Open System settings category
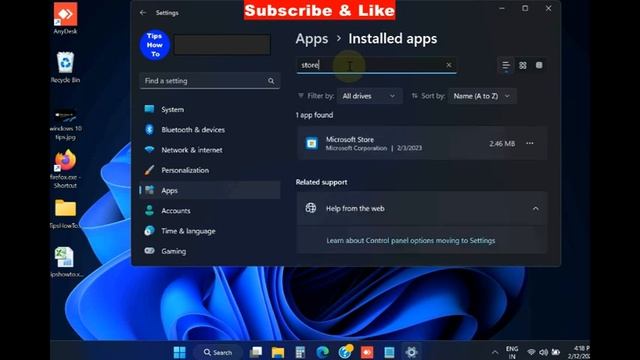 [209, 109]
